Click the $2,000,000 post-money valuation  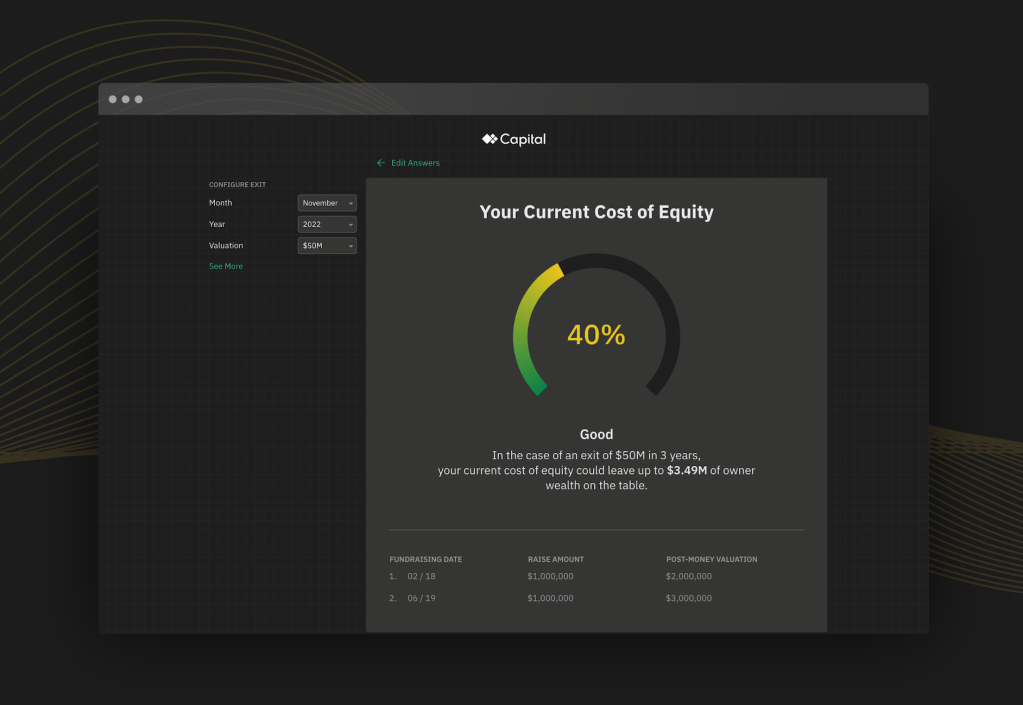tap(689, 577)
